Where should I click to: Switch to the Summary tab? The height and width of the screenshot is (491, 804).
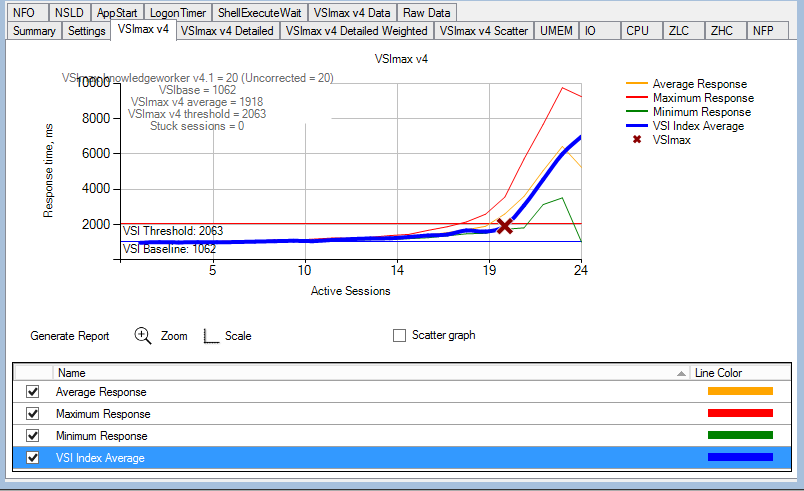[x=34, y=31]
